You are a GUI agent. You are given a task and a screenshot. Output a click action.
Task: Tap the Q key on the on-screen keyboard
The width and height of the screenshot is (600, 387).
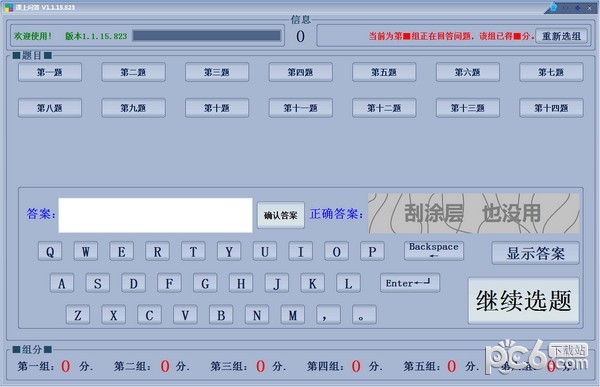point(50,251)
